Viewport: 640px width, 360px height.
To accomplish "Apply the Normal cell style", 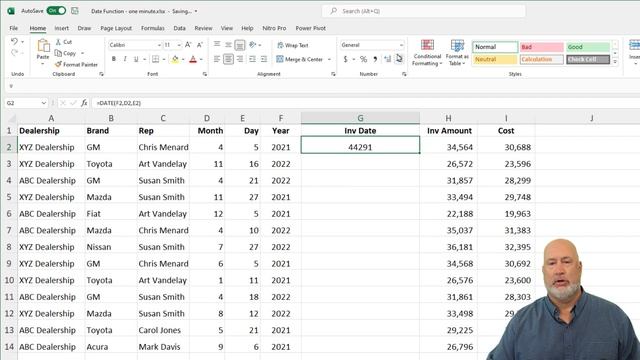I will [495, 47].
